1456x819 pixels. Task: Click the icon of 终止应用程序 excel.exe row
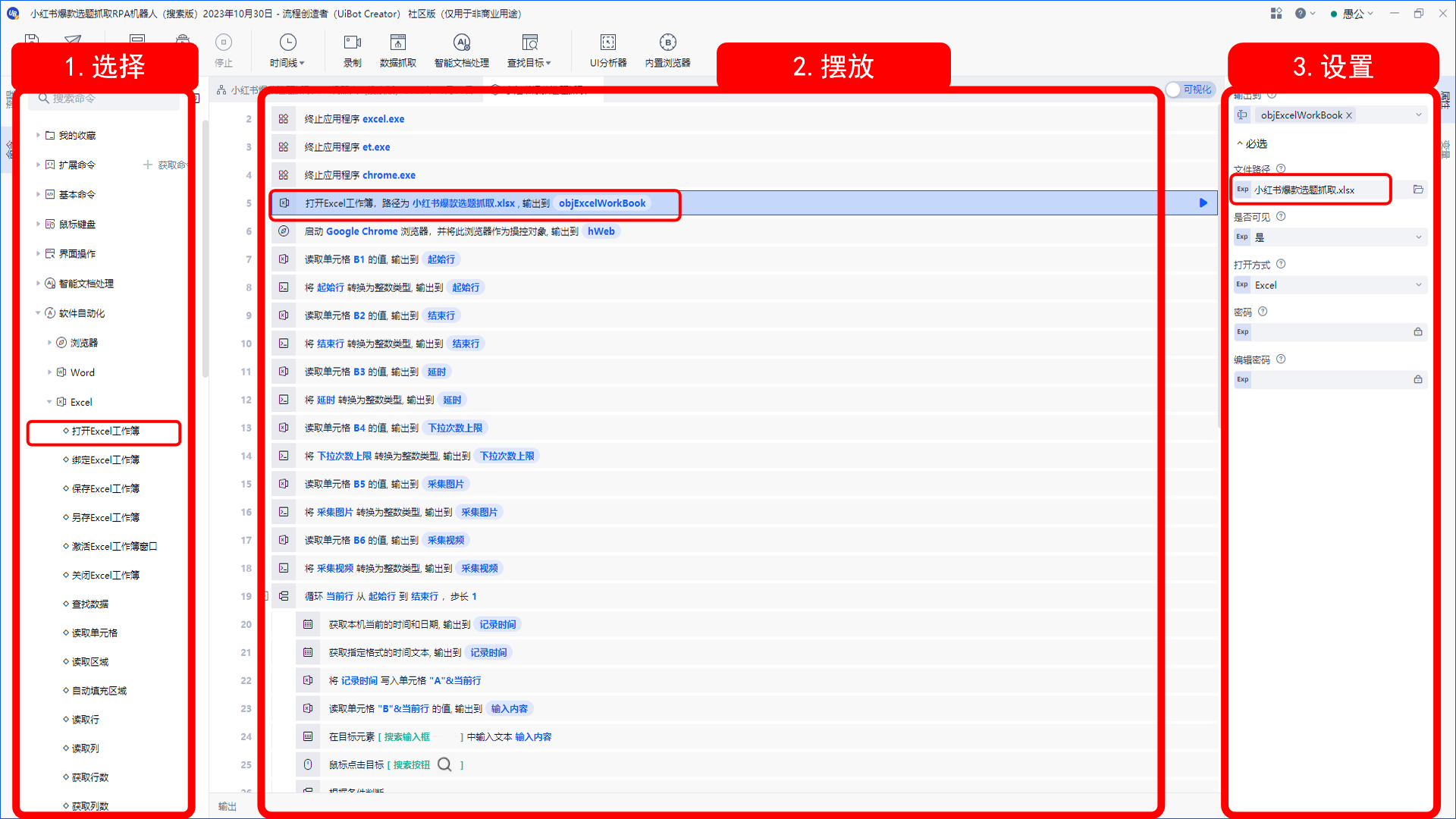284,119
